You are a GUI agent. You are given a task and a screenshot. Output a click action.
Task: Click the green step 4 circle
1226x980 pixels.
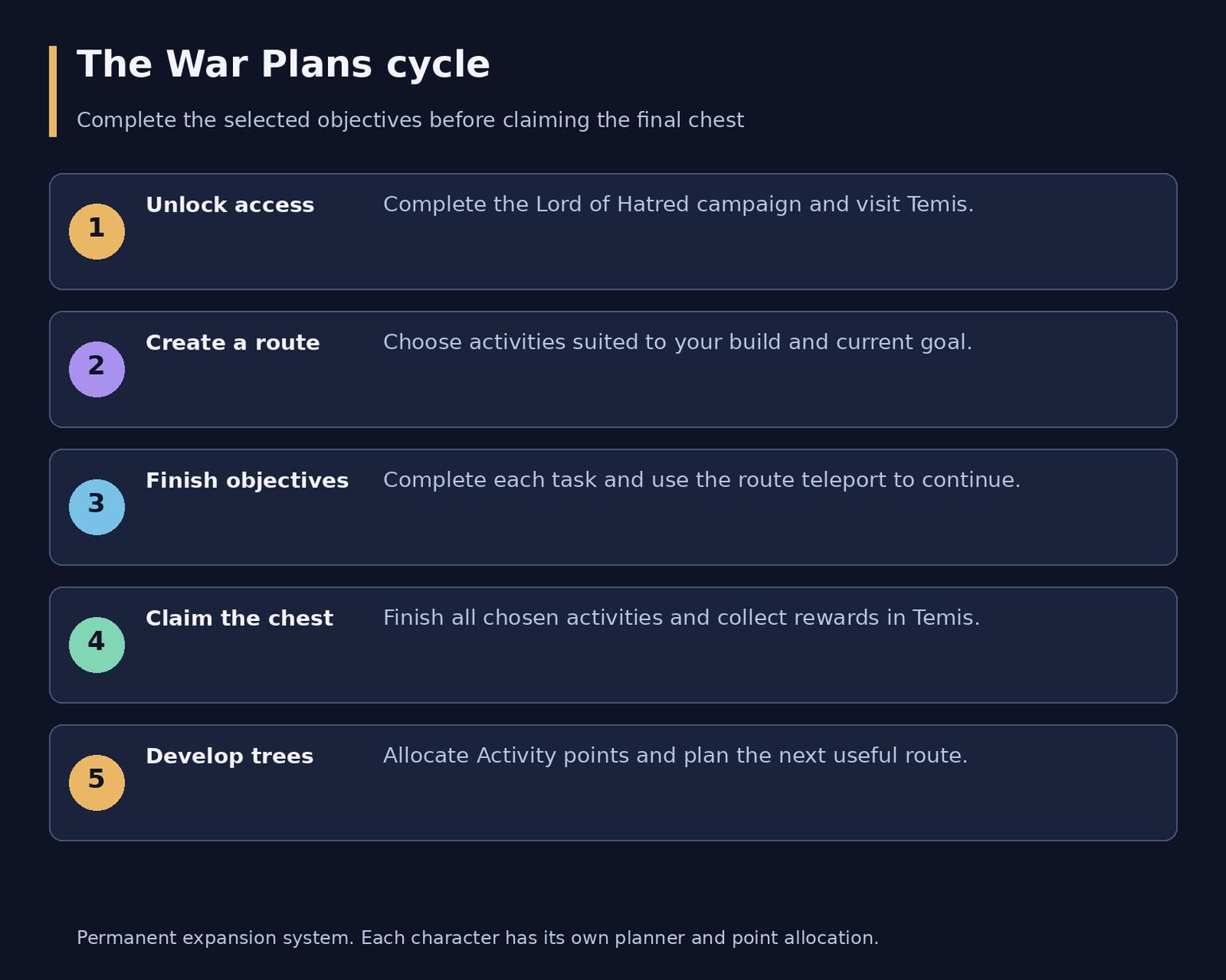(97, 645)
